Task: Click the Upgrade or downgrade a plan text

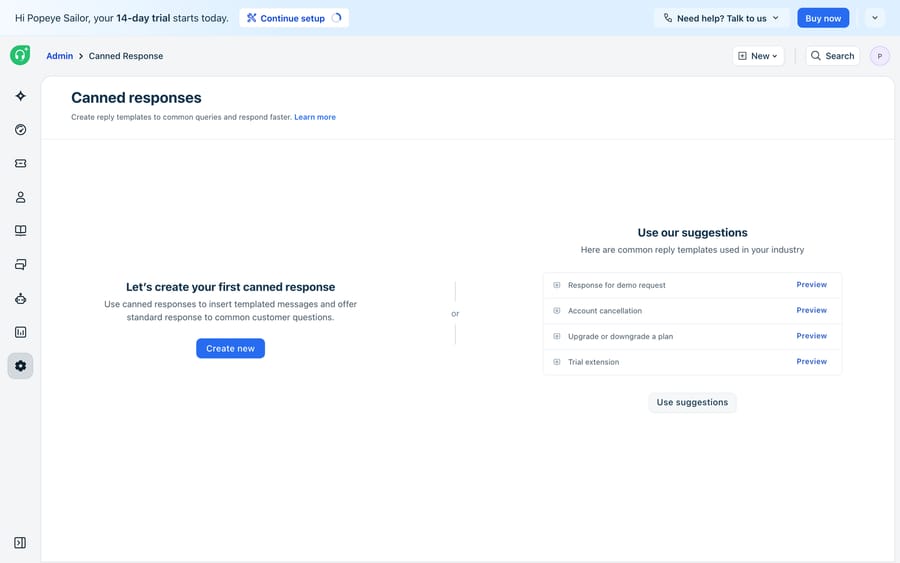Action: click(620, 336)
